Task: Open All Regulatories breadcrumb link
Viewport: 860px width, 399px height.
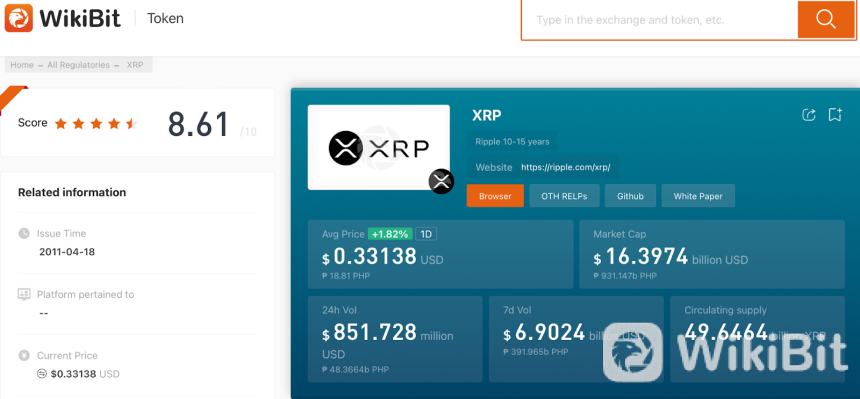Action: tap(78, 65)
